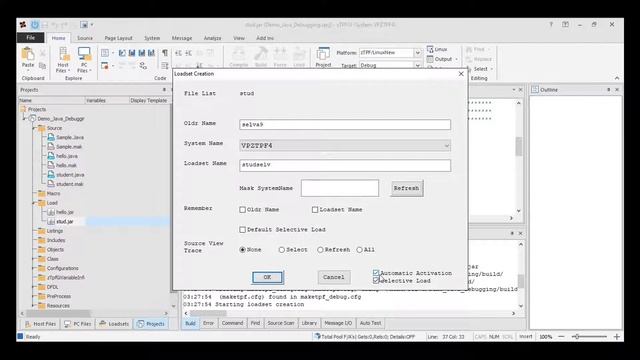The height and width of the screenshot is (360, 640).
Task: Open the Target Debug dropdown
Action: pos(417,65)
